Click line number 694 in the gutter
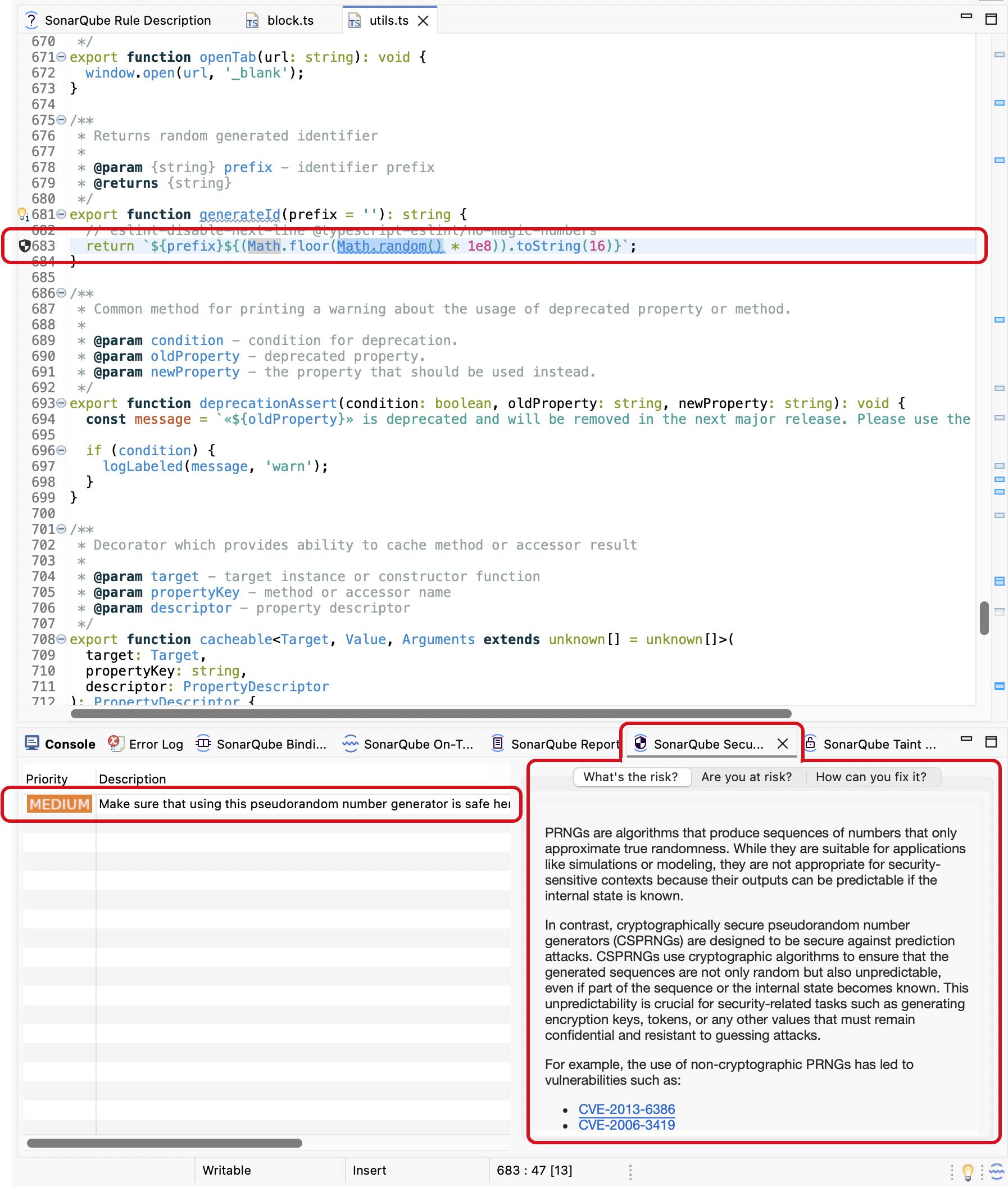 pyautogui.click(x=43, y=419)
